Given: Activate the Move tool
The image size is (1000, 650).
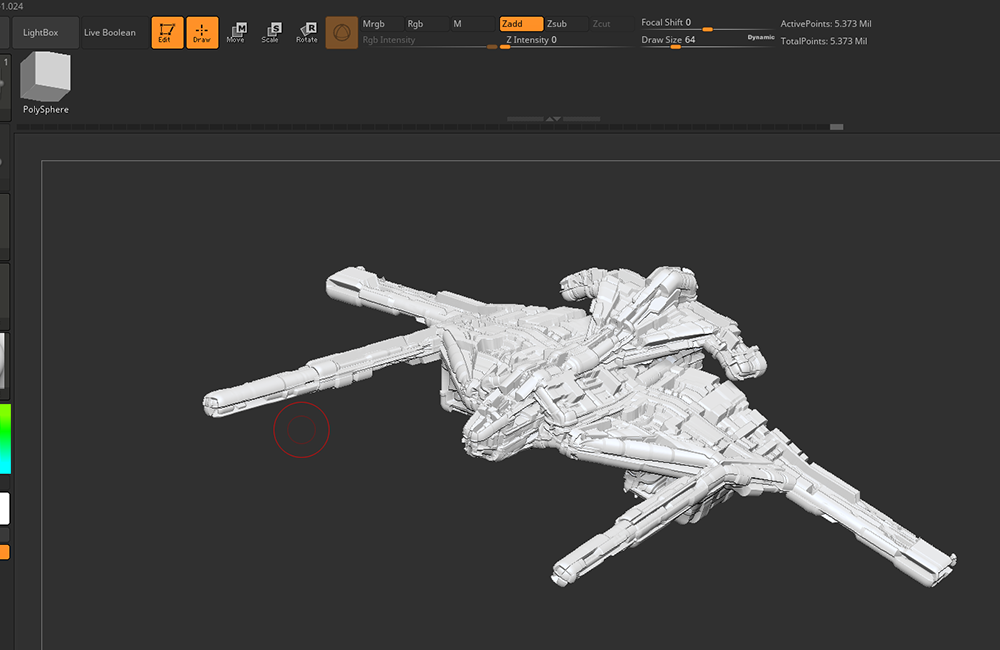Looking at the screenshot, I should click(236, 33).
